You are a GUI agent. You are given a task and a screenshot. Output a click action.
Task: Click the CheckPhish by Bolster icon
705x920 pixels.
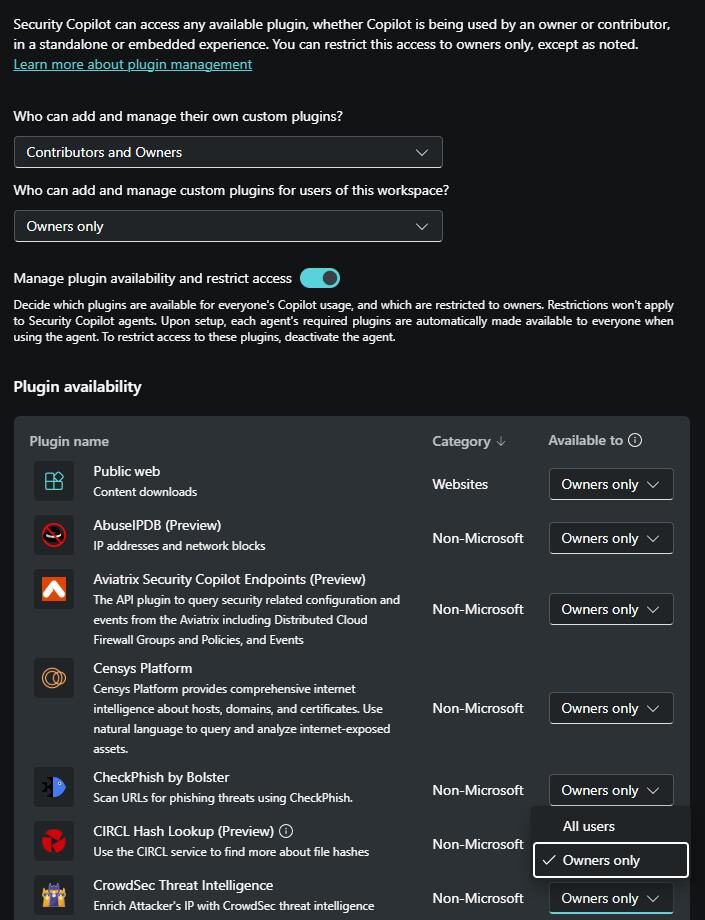(x=54, y=787)
